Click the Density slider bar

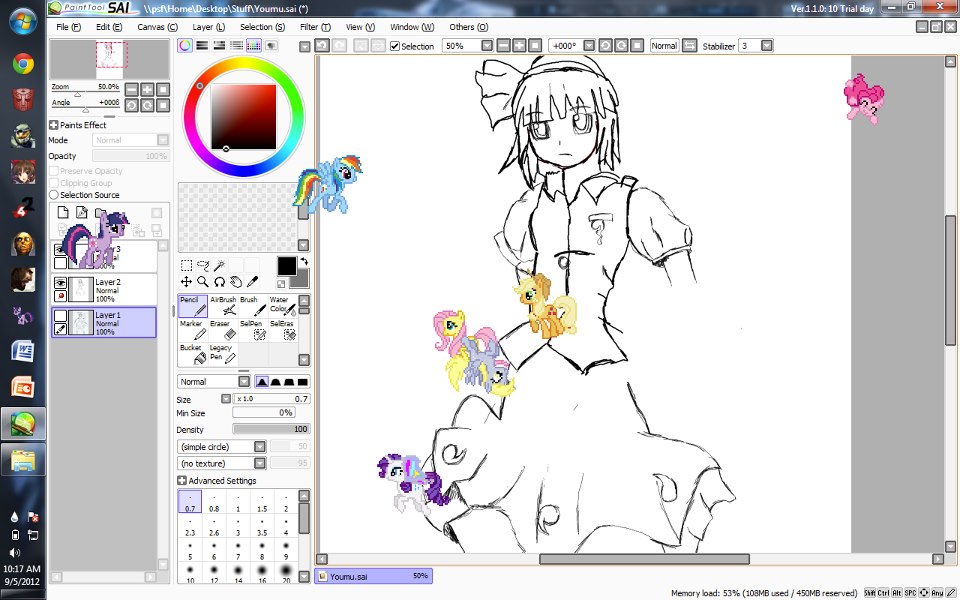tap(271, 429)
